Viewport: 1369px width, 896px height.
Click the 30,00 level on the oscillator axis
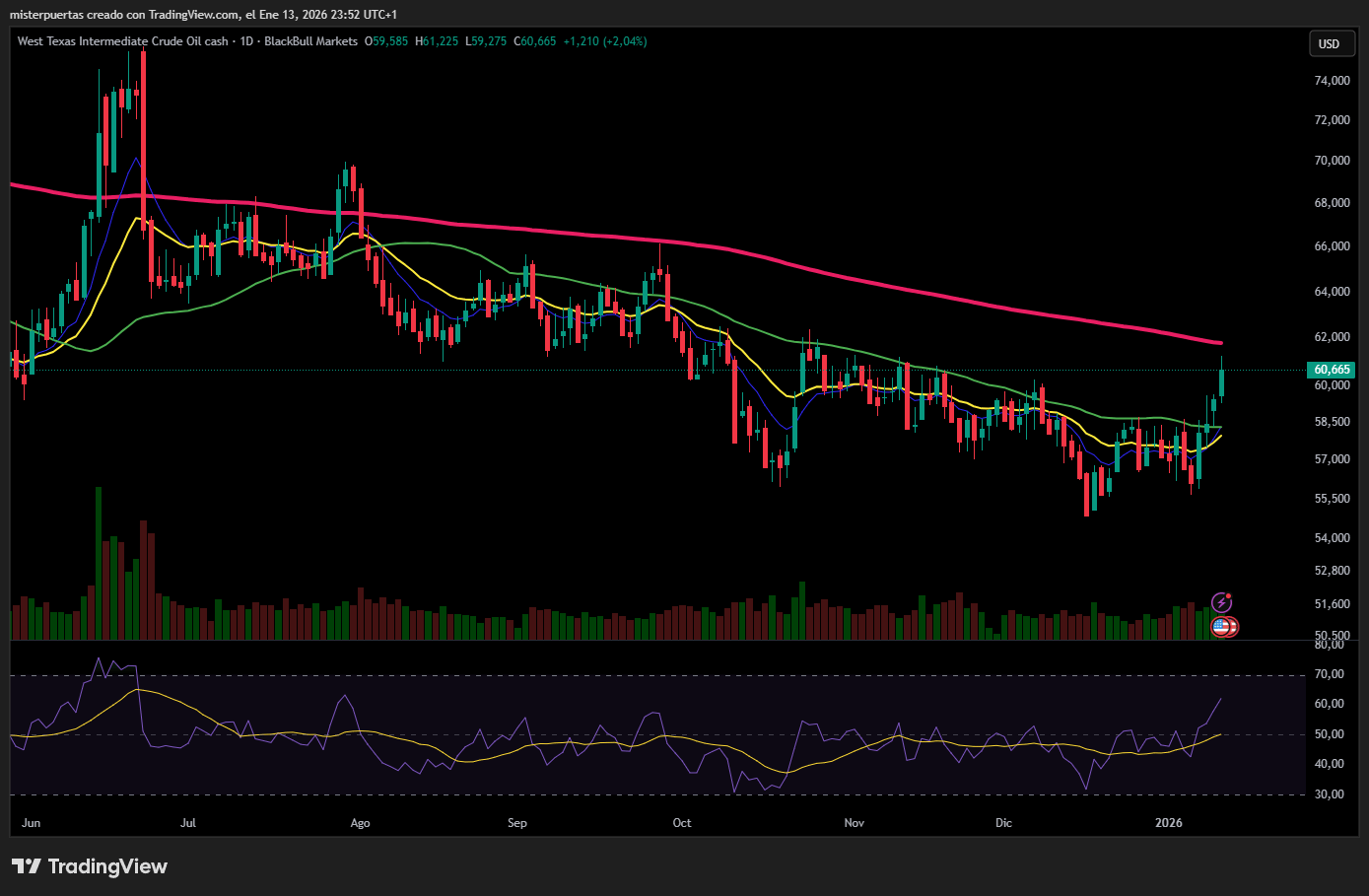[x=1330, y=794]
